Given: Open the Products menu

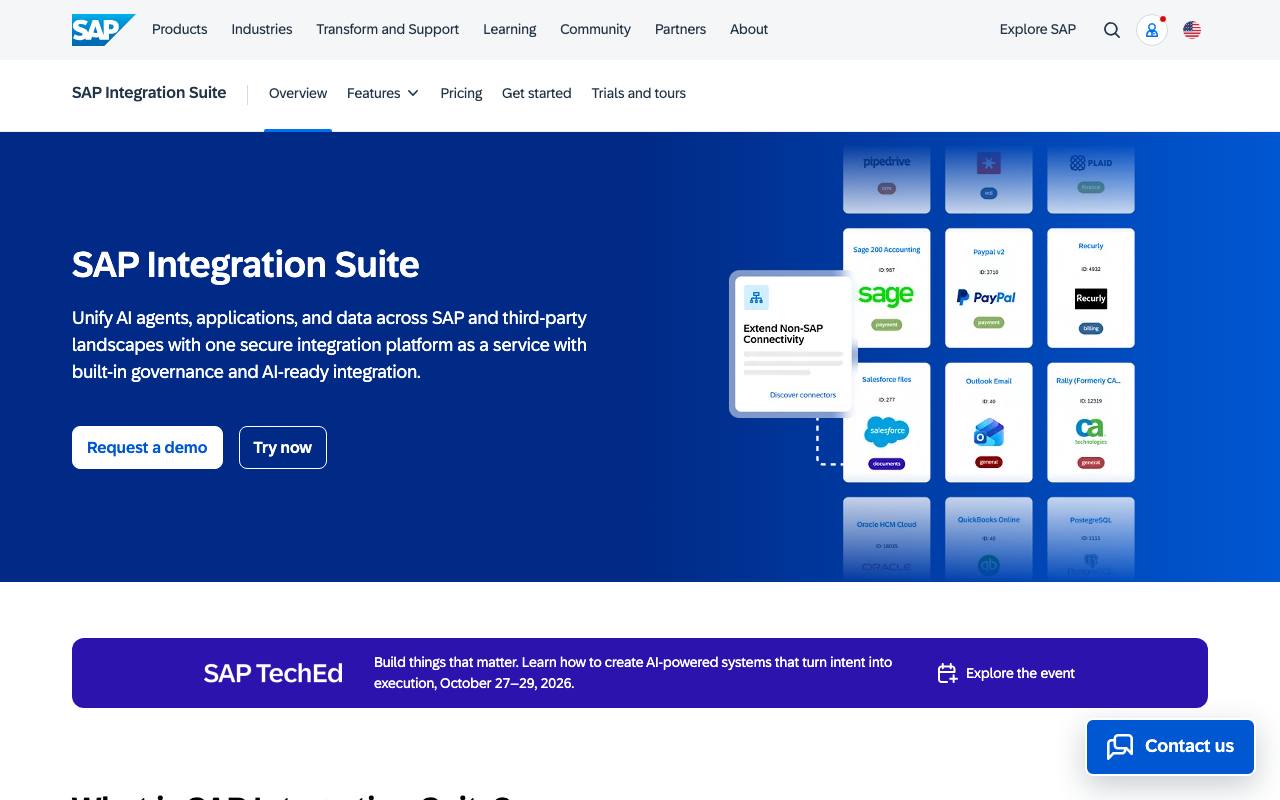Looking at the screenshot, I should pos(180,30).
